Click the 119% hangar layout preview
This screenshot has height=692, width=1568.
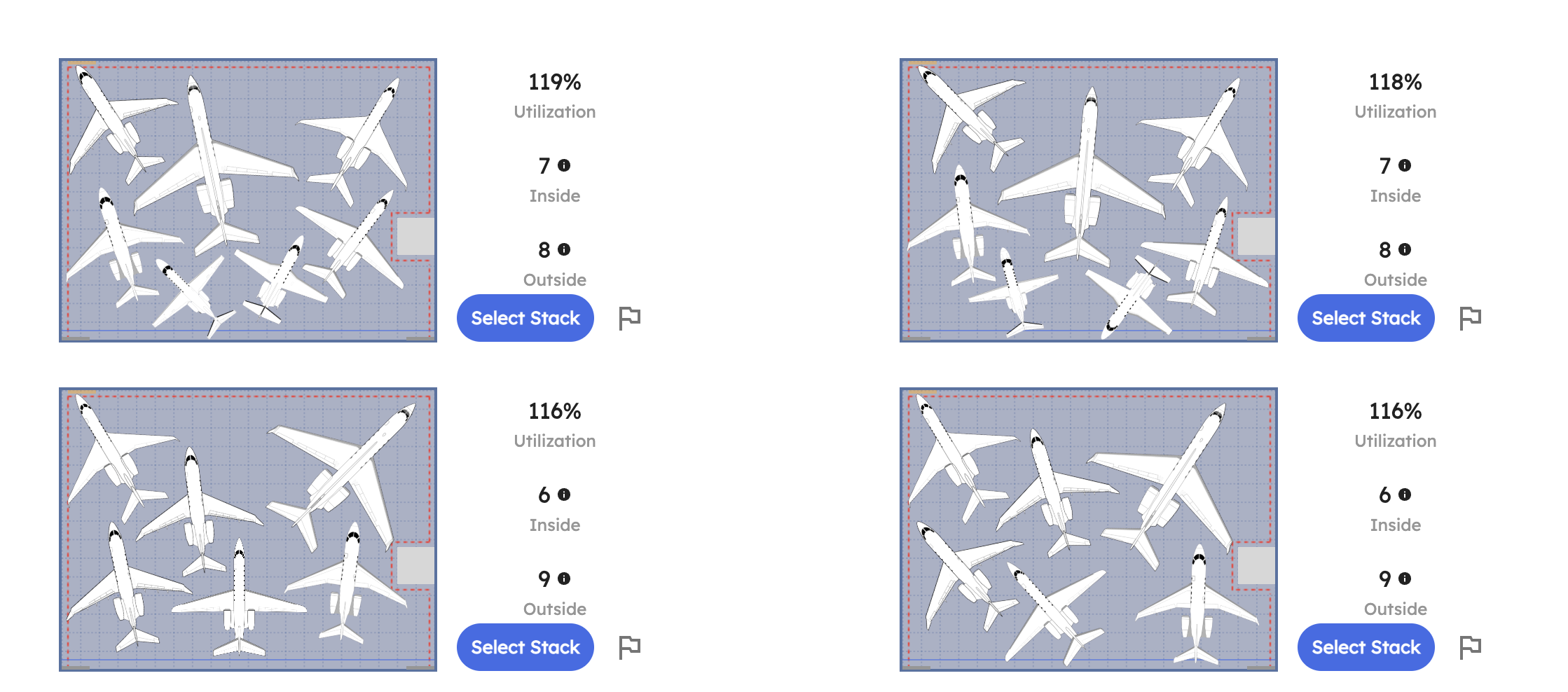[x=249, y=200]
